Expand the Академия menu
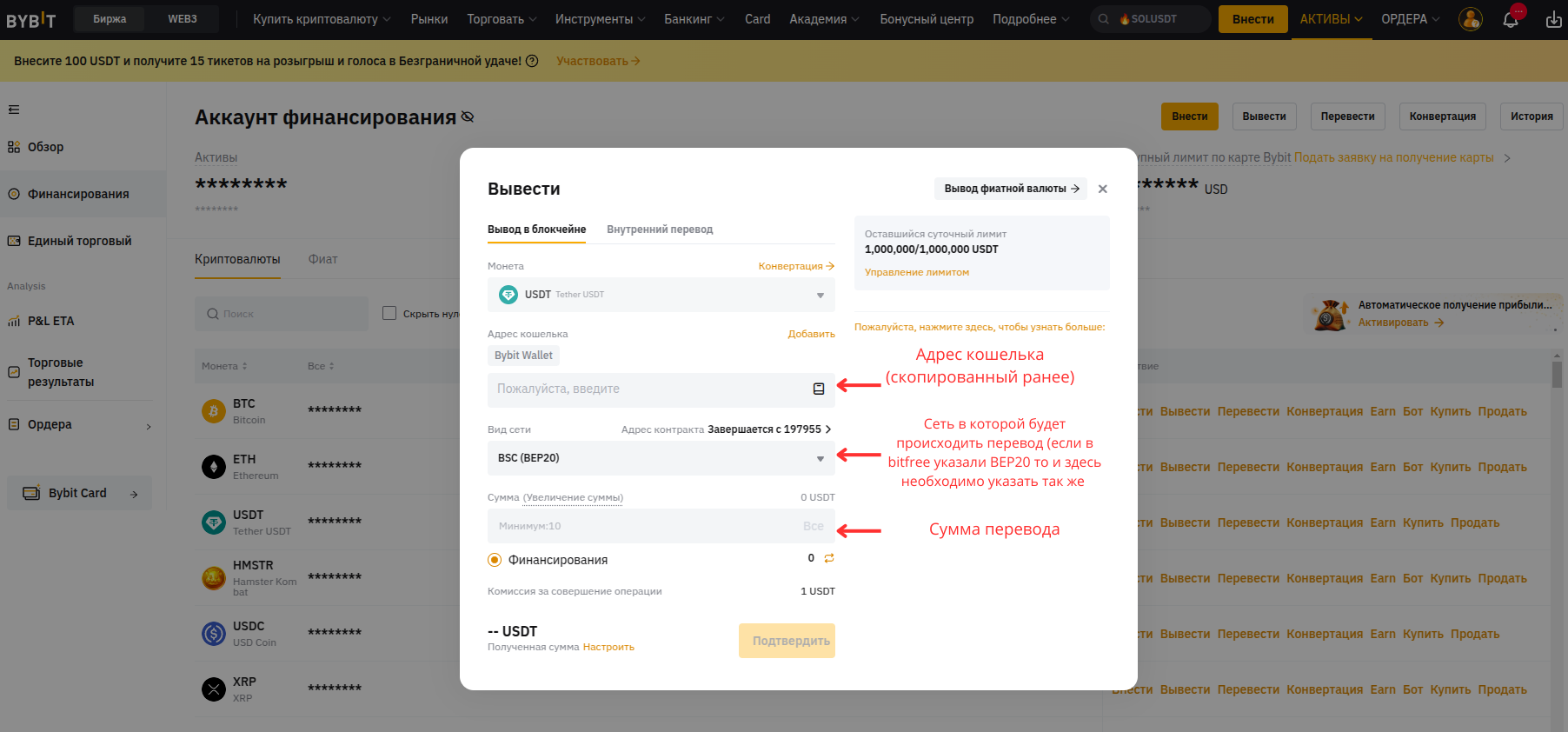The image size is (1568, 732). point(824,19)
